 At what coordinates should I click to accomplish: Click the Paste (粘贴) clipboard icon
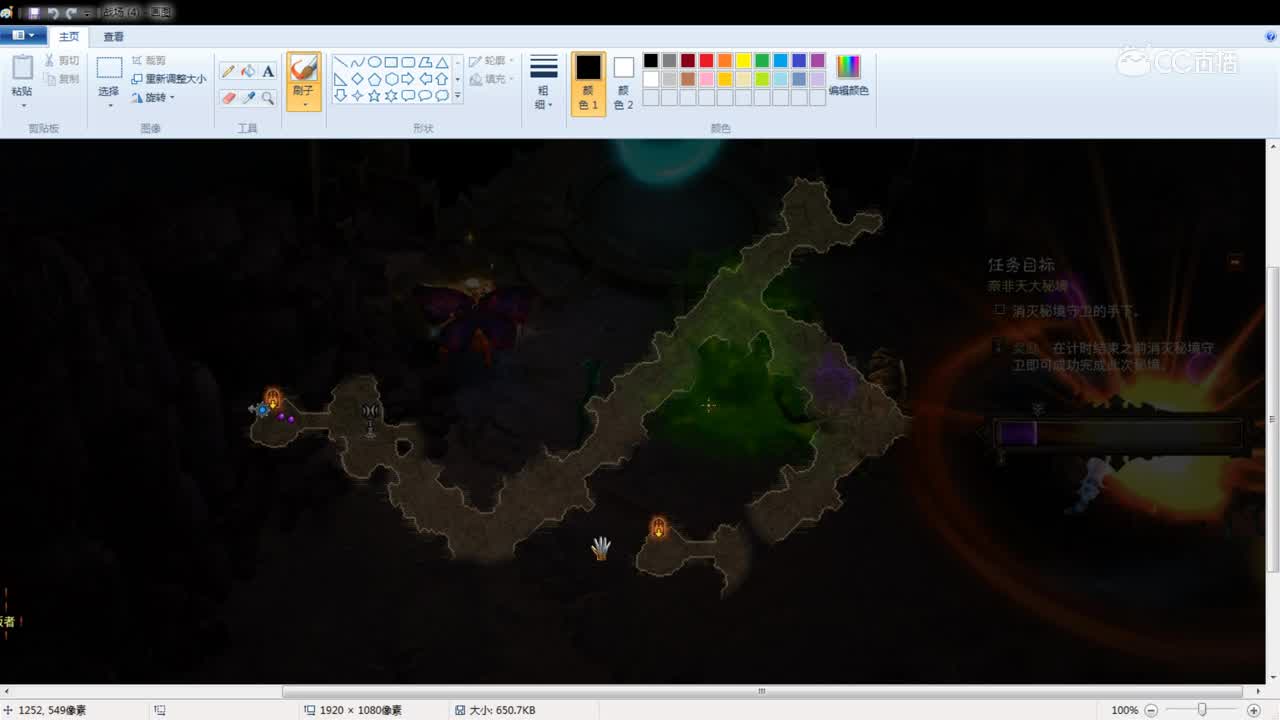tap(22, 69)
